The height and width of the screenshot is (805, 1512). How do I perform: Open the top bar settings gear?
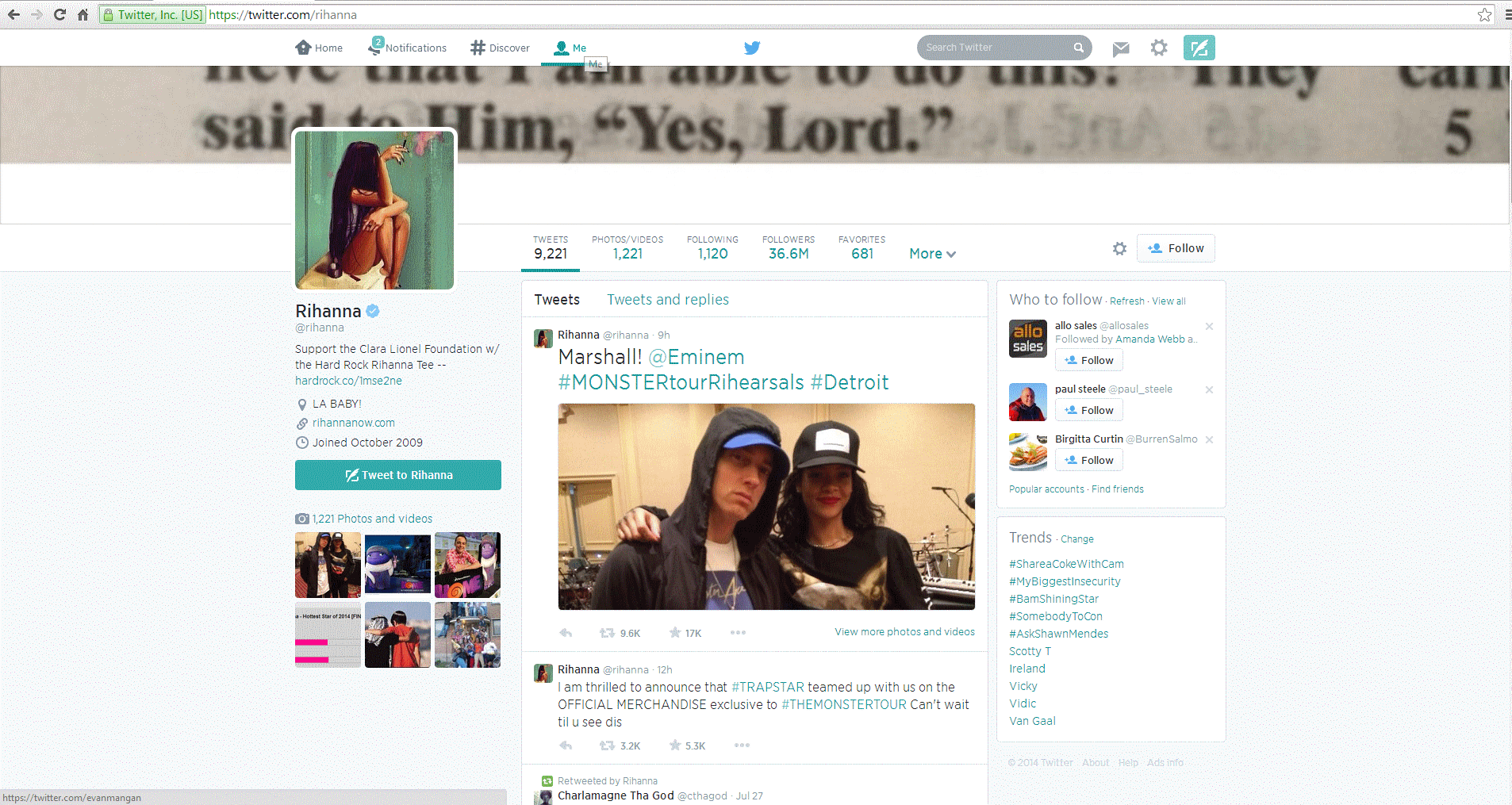coord(1159,48)
